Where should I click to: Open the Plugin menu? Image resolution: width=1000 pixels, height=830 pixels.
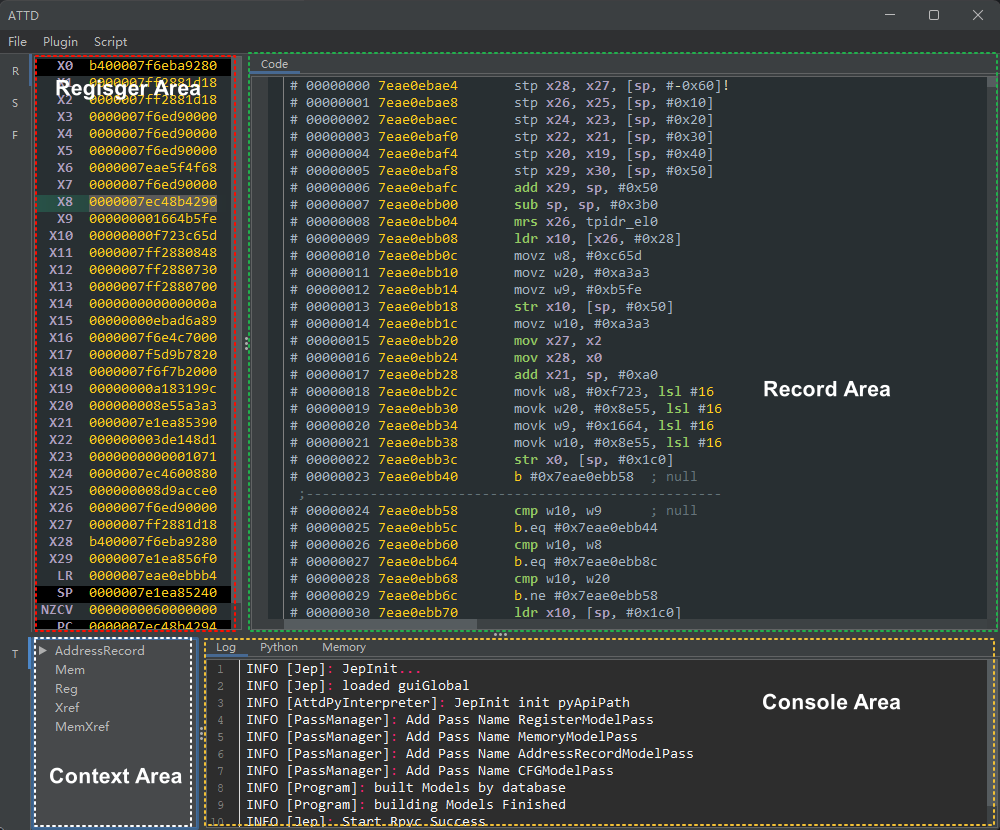[61, 41]
